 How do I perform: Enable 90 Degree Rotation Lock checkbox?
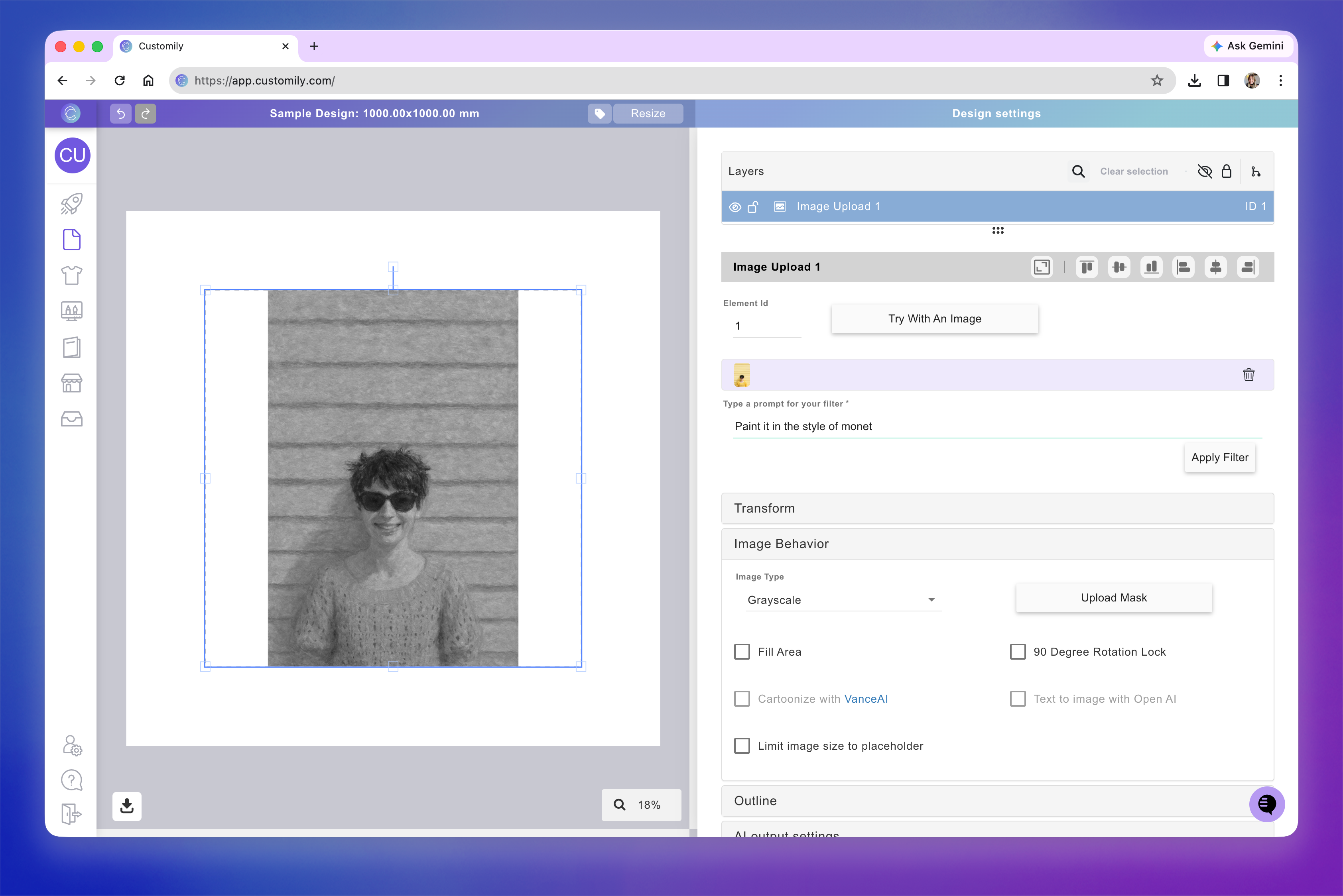click(x=1018, y=652)
